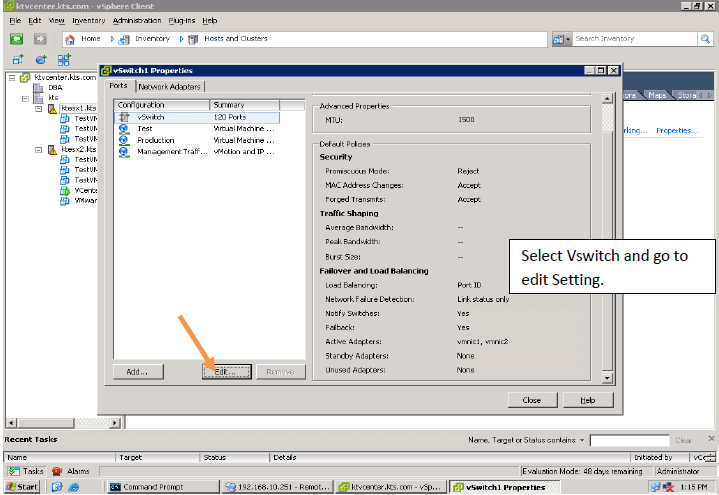
Task: Click the ktesx1 host warning icon
Action: click(52, 109)
